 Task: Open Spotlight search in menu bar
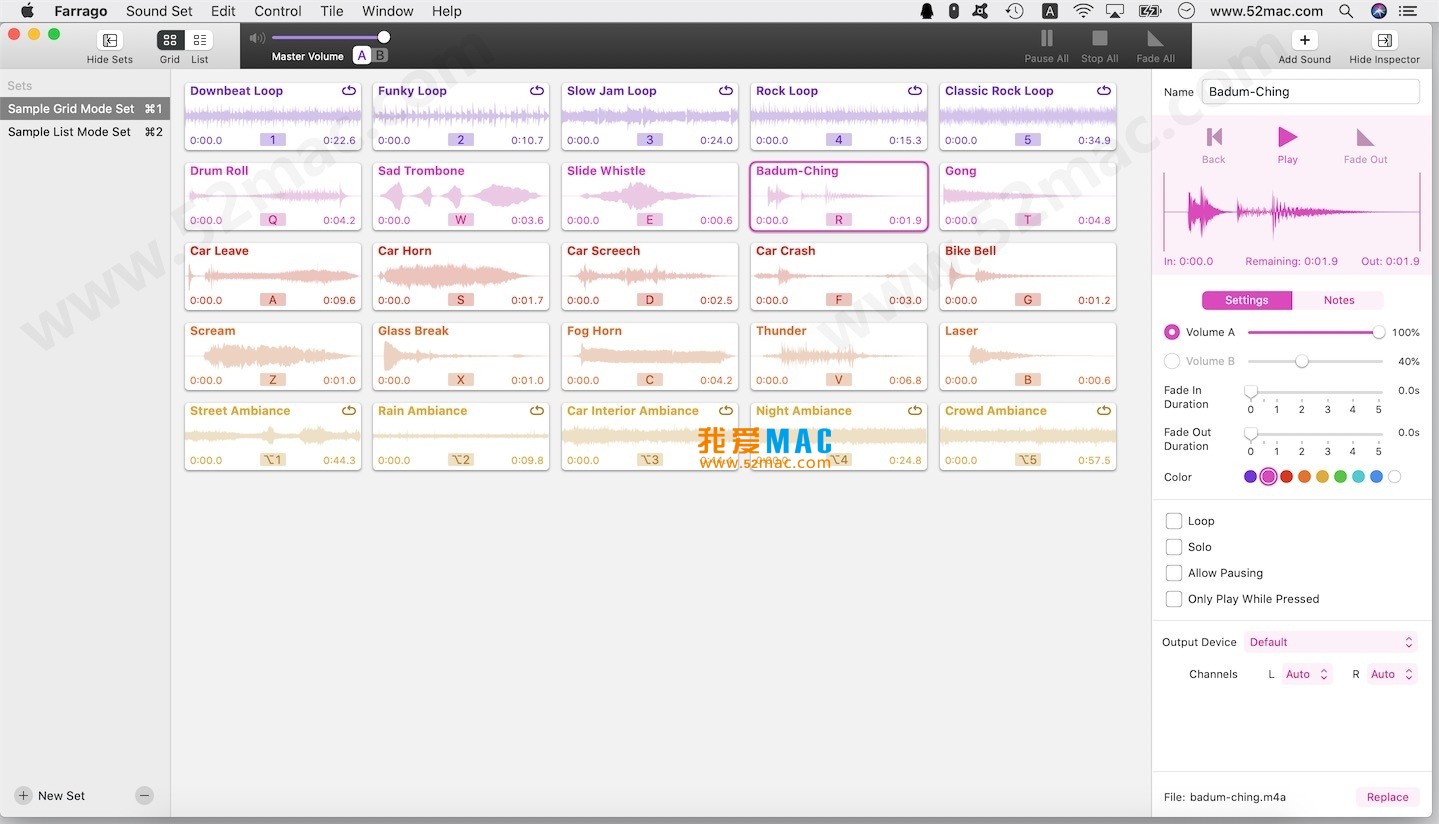click(1346, 11)
